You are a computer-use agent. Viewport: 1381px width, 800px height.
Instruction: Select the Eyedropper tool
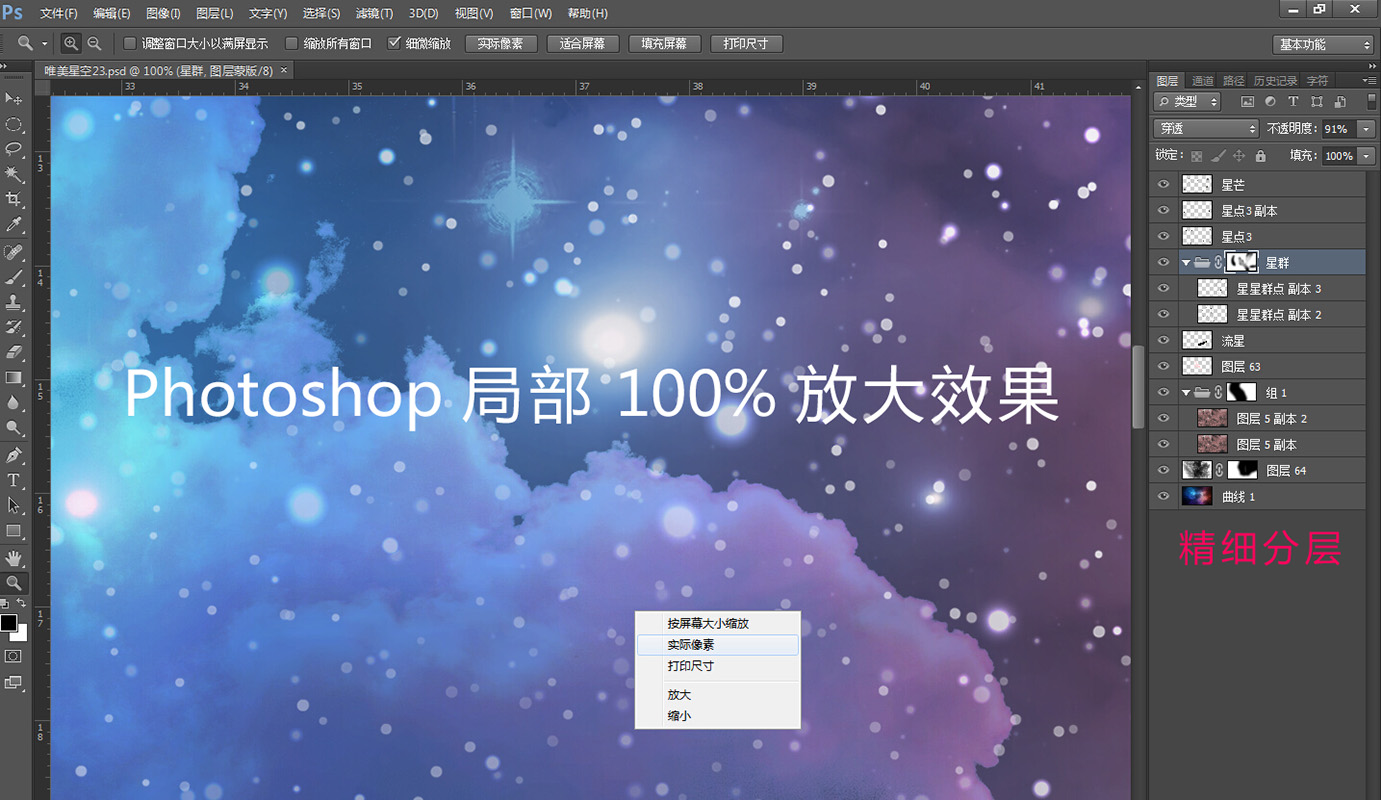tap(14, 225)
